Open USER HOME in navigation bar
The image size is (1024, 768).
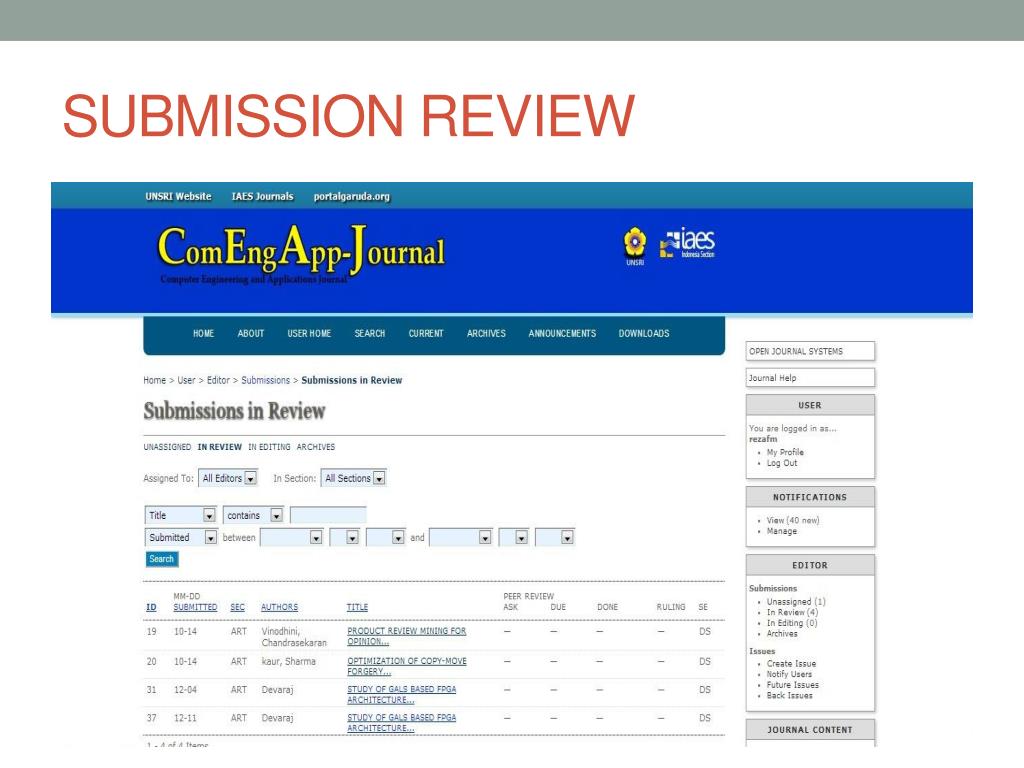click(309, 333)
